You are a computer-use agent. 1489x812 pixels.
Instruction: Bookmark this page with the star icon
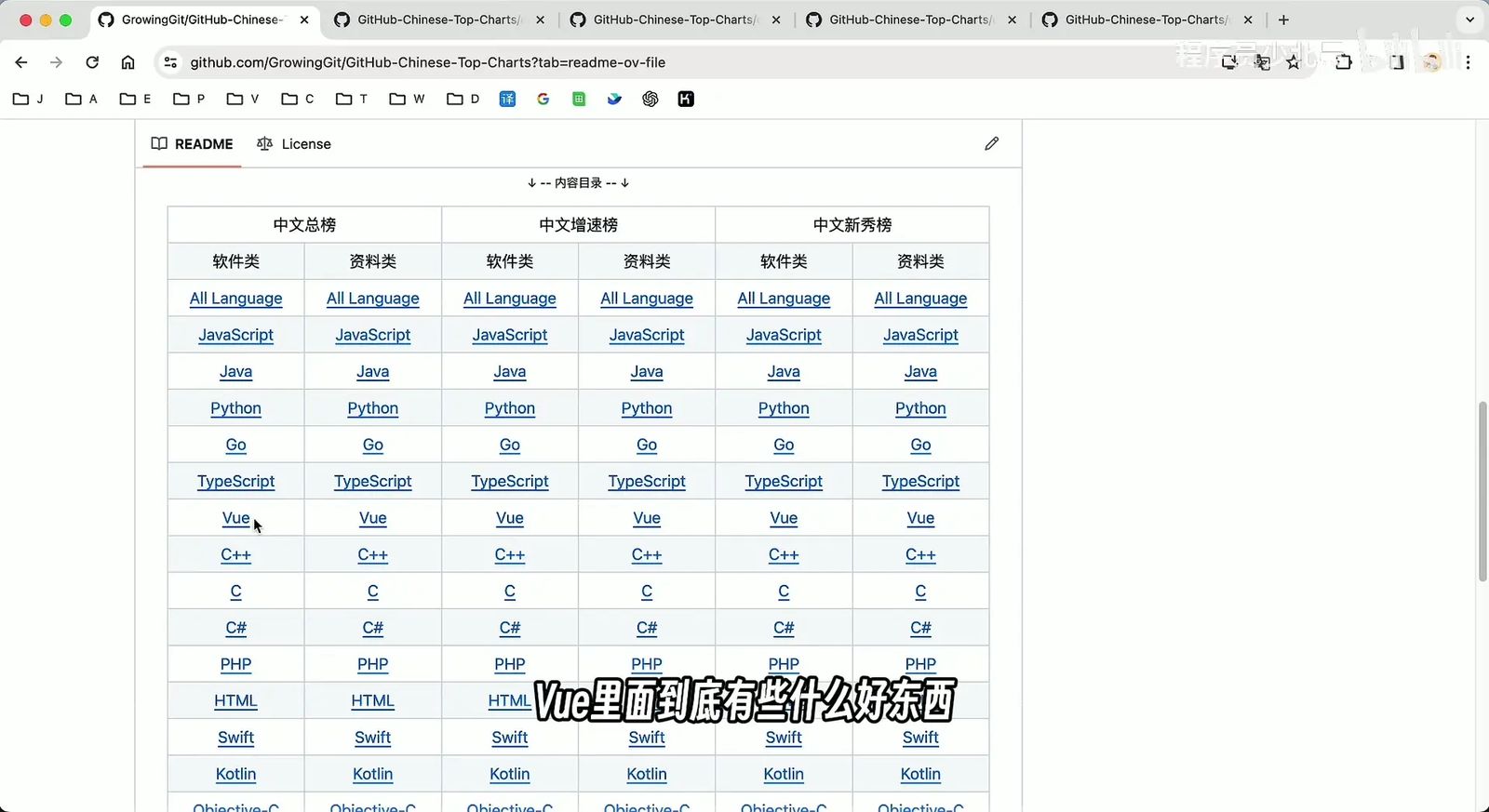pyautogui.click(x=1294, y=62)
